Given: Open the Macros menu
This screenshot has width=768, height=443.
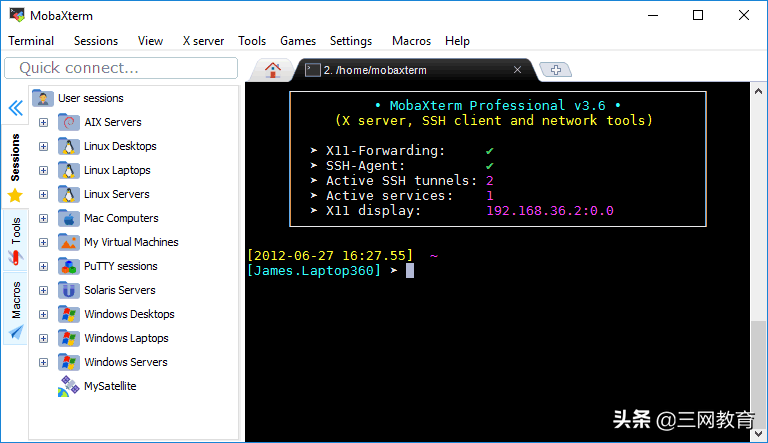Looking at the screenshot, I should tap(411, 41).
